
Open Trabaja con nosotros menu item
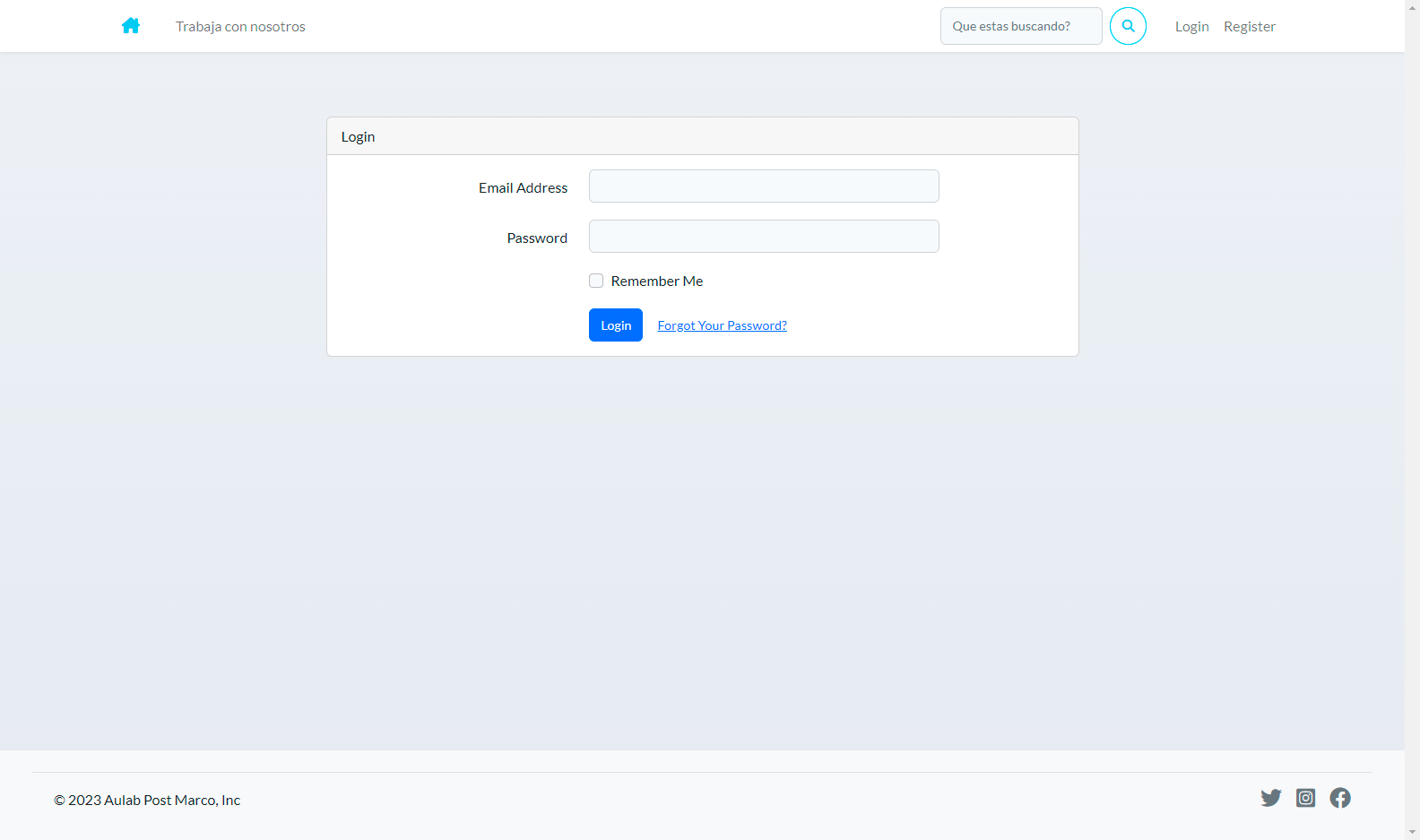coord(240,26)
